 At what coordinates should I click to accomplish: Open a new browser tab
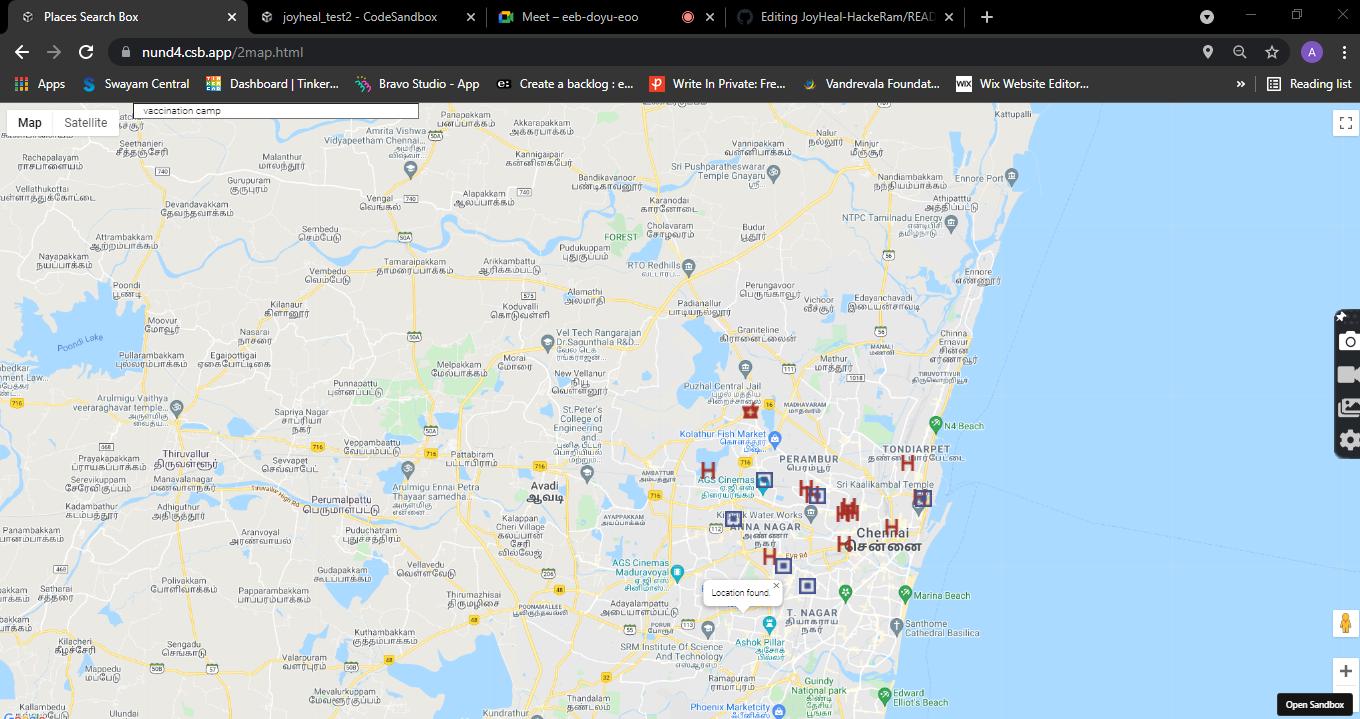(987, 17)
